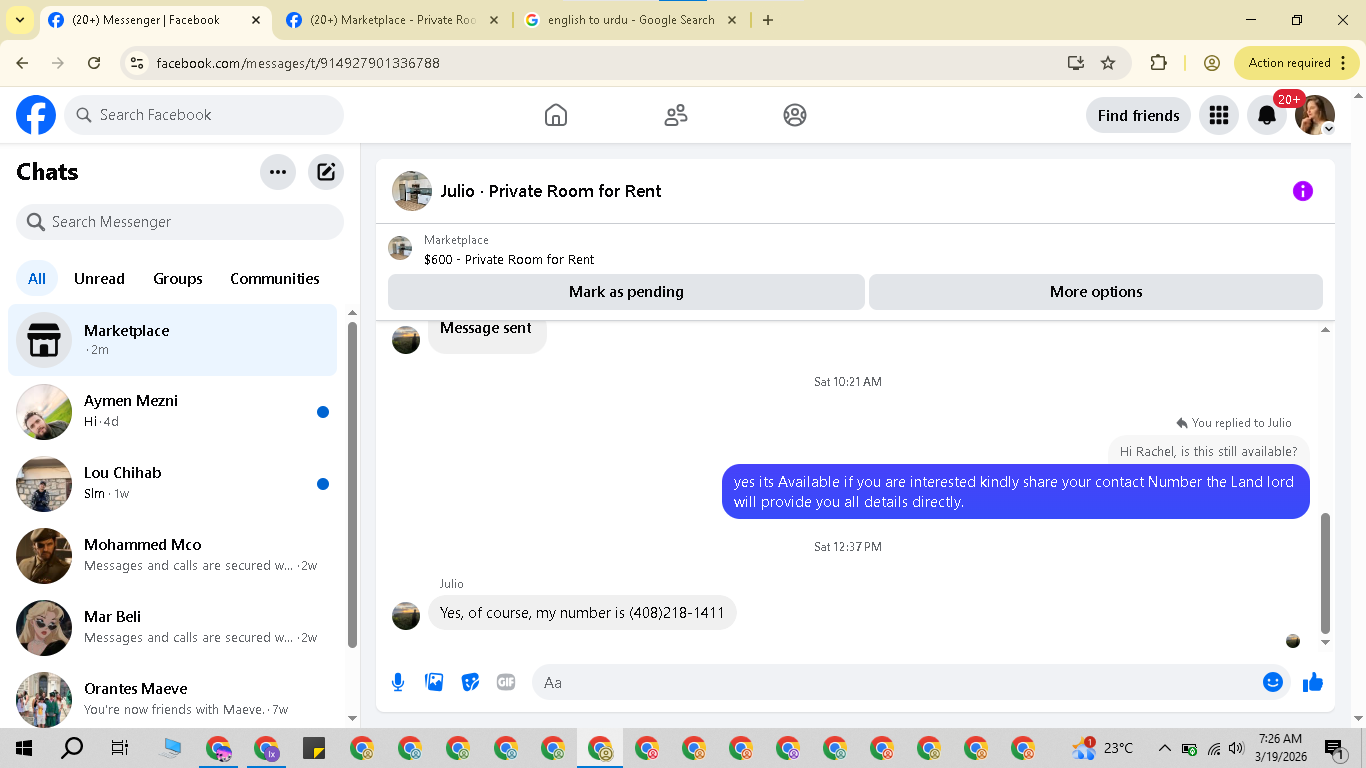
Task: Open the Windows notification center
Action: 1335,748
